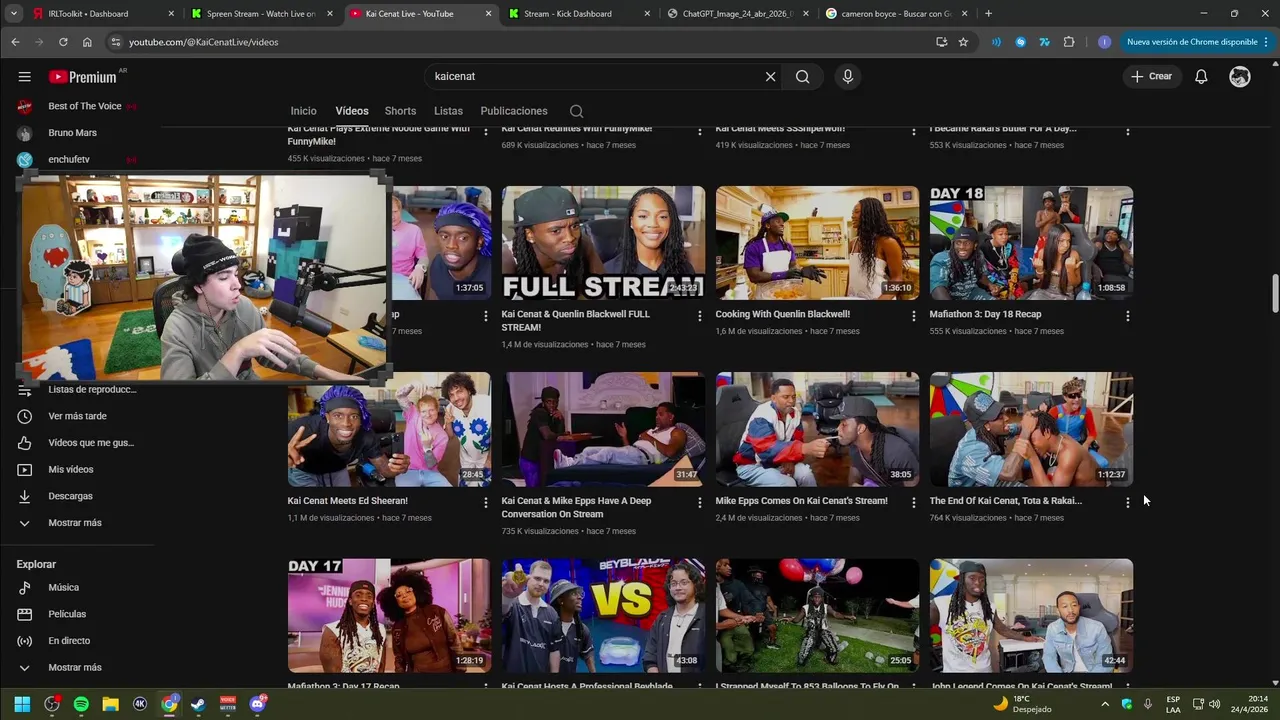Play the Mike Epps Comes On thumbnail
Screen dimensions: 1280x720
pos(817,429)
